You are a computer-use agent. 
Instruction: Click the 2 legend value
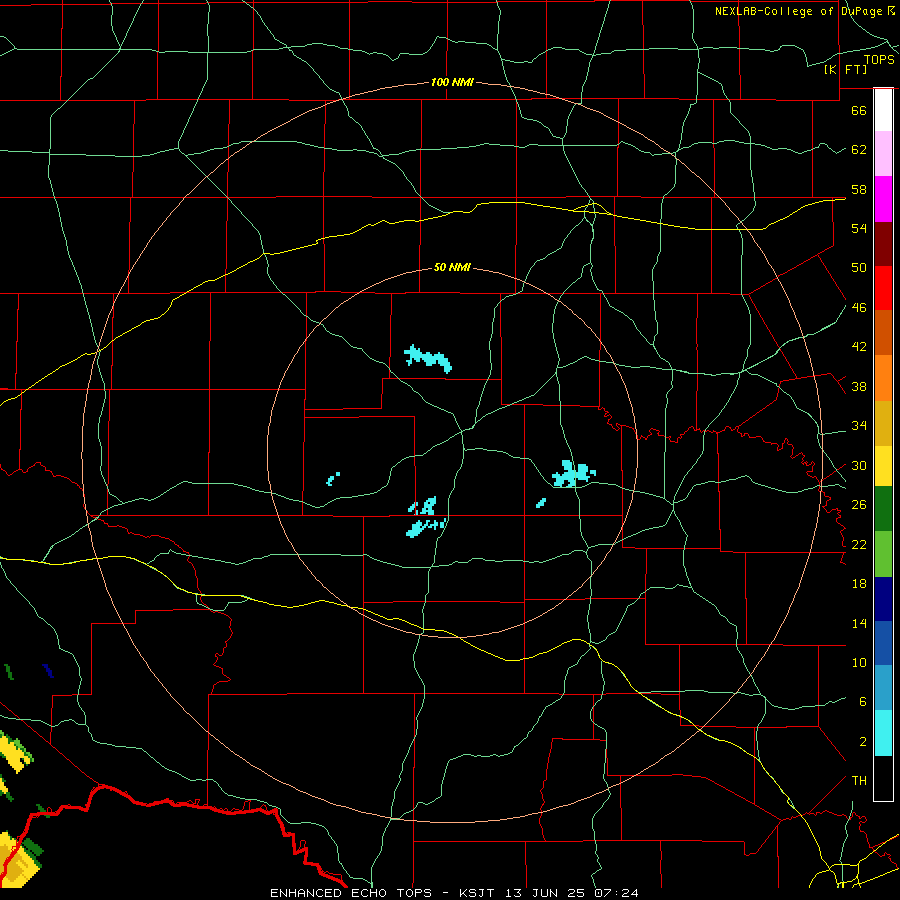click(862, 741)
